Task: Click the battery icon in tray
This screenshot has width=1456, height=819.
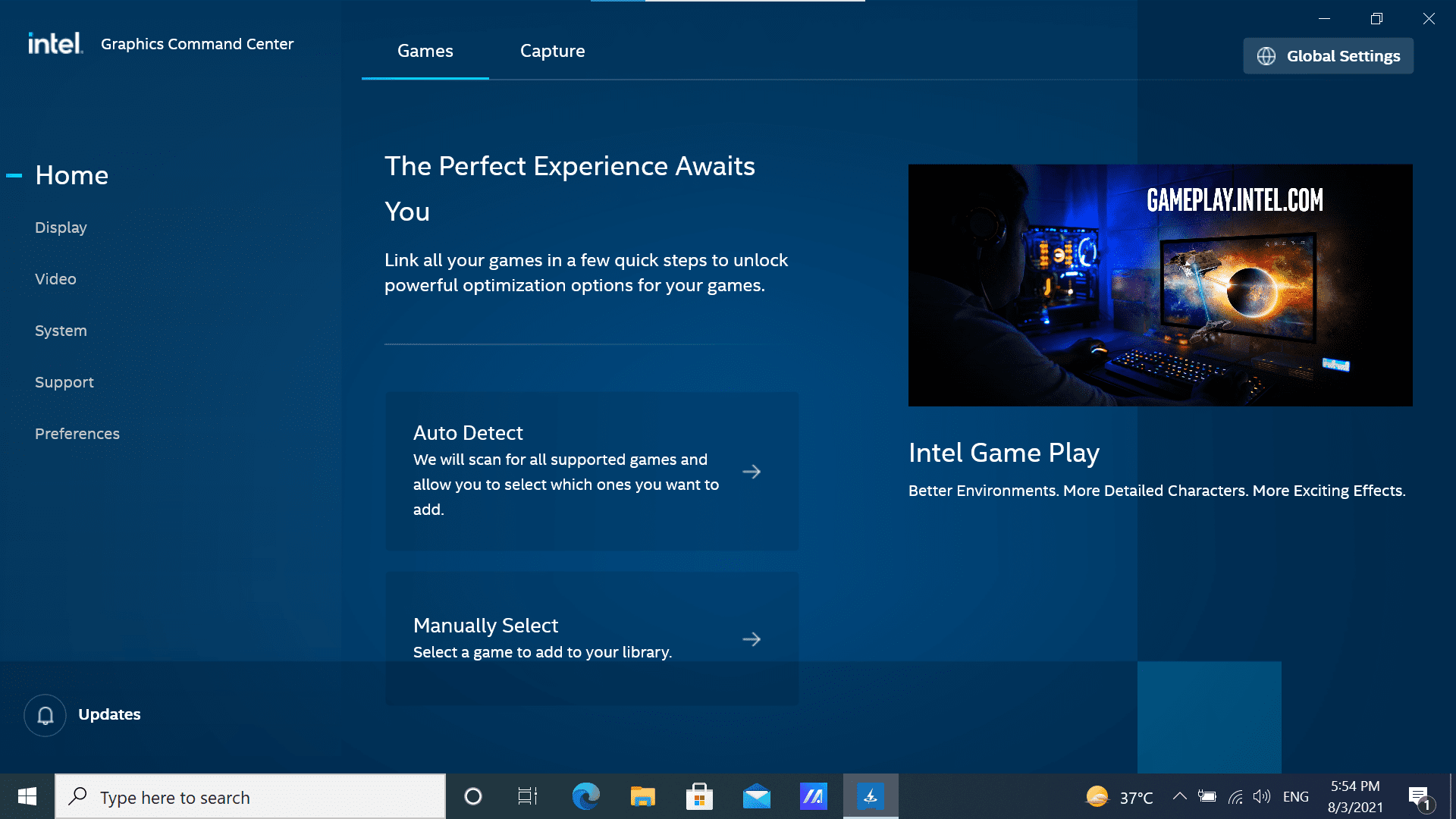Action: (1207, 796)
